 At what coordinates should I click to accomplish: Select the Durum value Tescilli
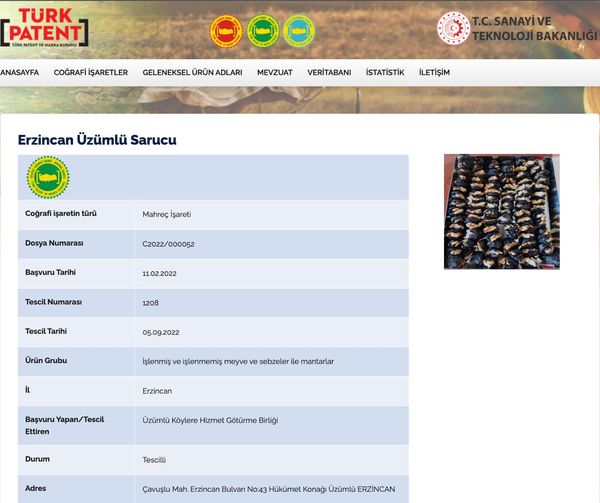tap(154, 460)
